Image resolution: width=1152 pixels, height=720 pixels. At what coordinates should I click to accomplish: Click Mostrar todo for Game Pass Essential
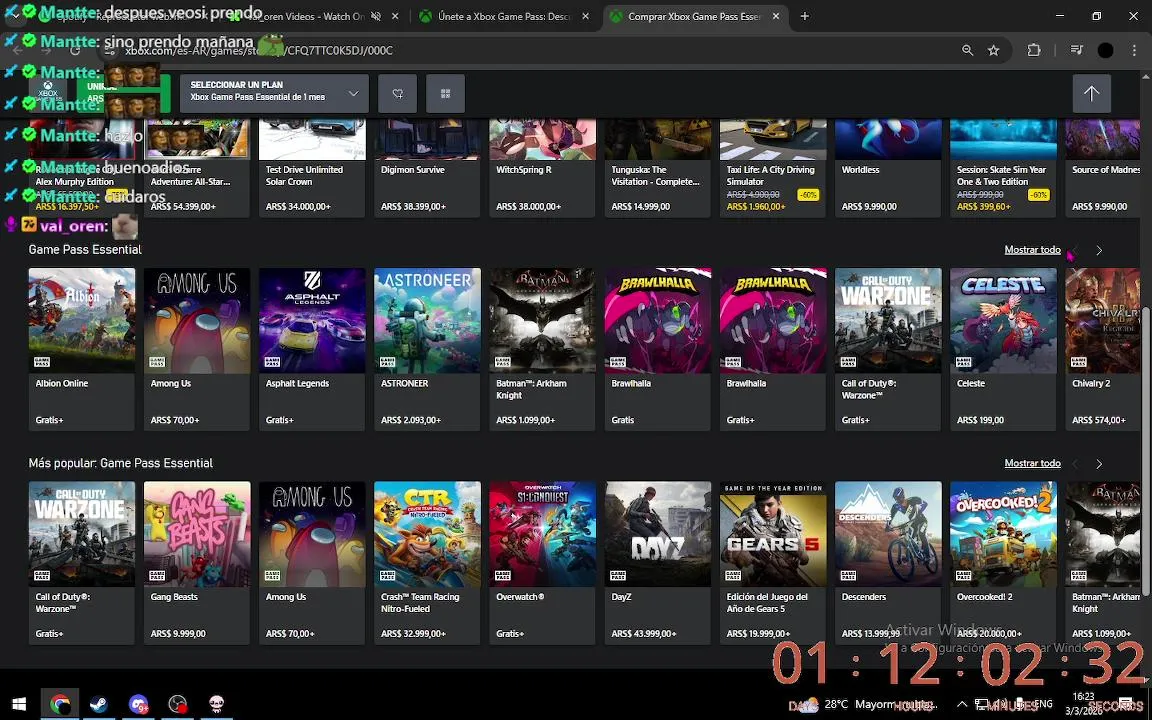tap(1032, 250)
